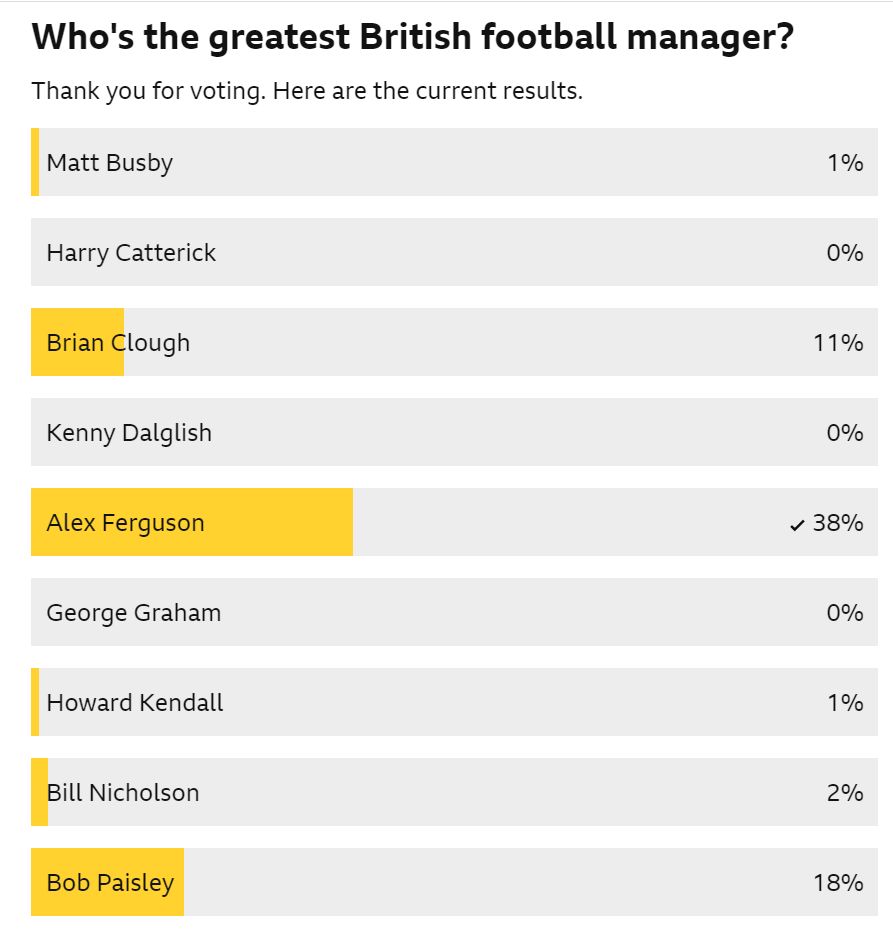Click Matt Busby's 1% percentage
The width and height of the screenshot is (893, 934).
coord(845,162)
